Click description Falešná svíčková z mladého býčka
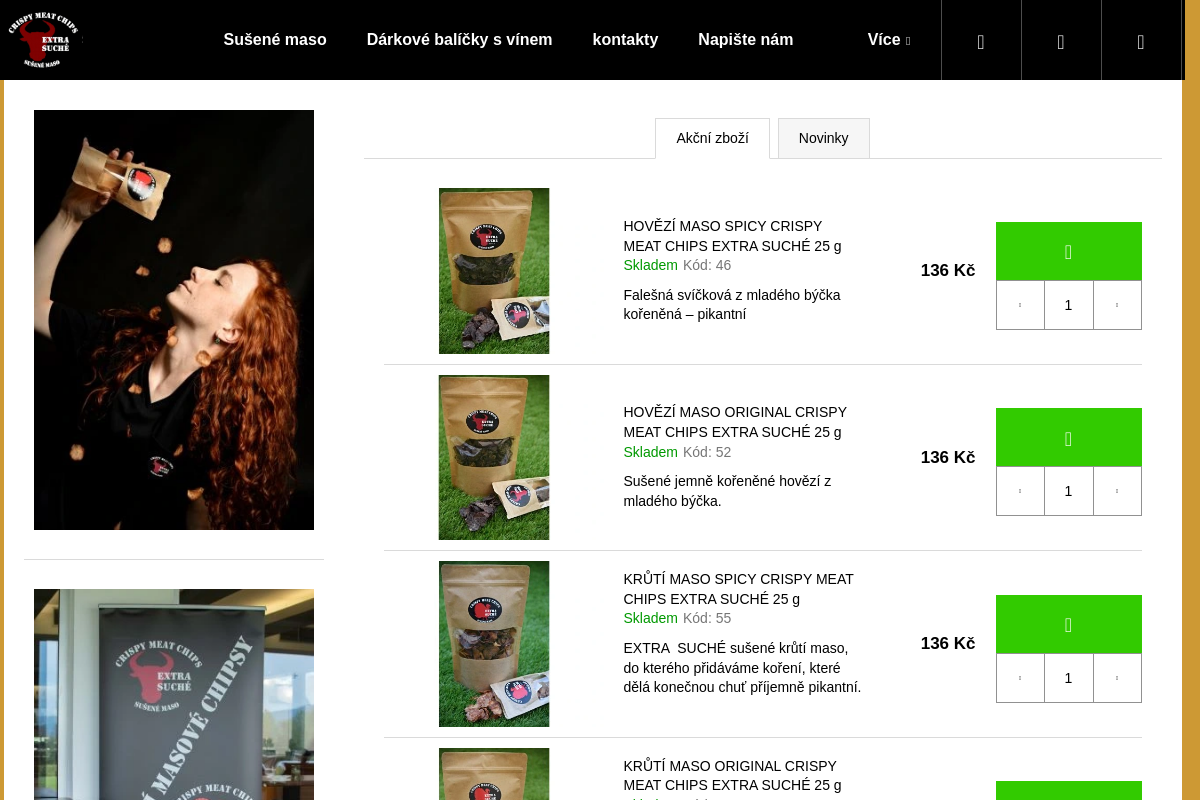Screen dimensions: 1200x800 [732, 305]
